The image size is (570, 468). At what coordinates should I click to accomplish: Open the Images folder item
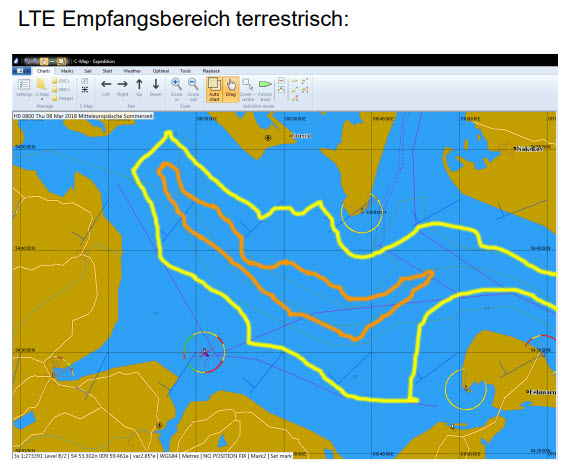pos(63,98)
